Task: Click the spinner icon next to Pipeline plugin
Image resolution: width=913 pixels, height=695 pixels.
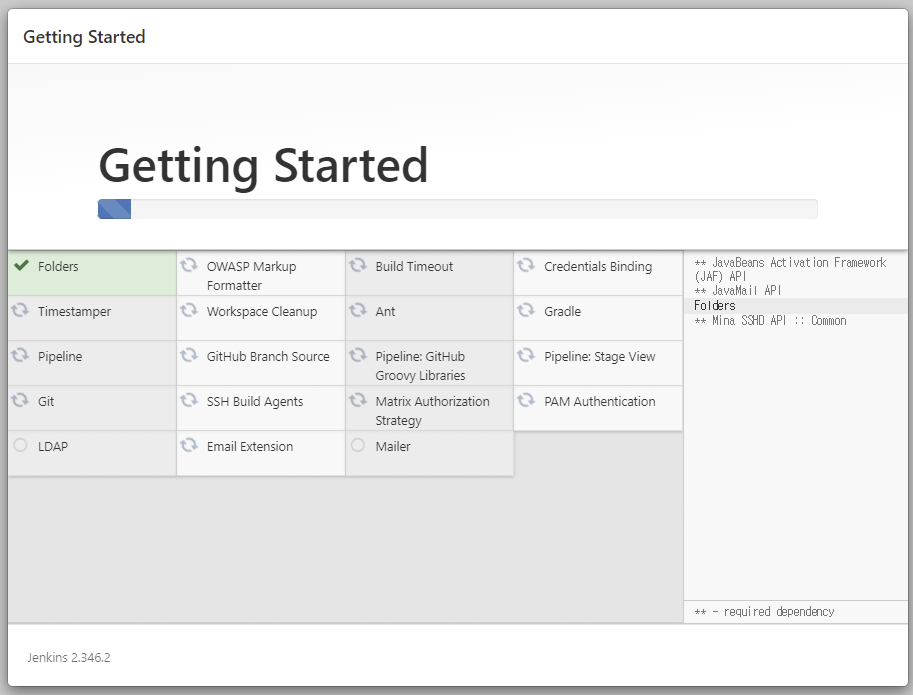Action: (x=20, y=355)
